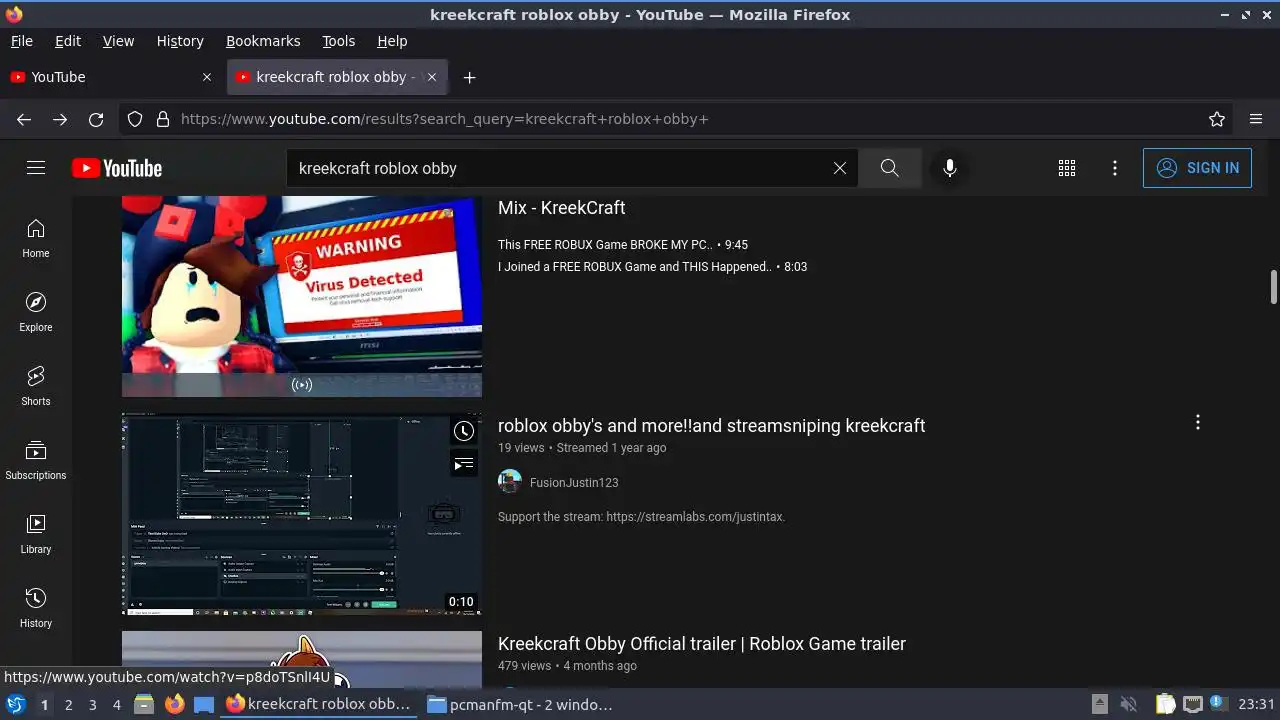The width and height of the screenshot is (1280, 720).
Task: Open options menu for streamsniping video
Action: pos(1197,423)
